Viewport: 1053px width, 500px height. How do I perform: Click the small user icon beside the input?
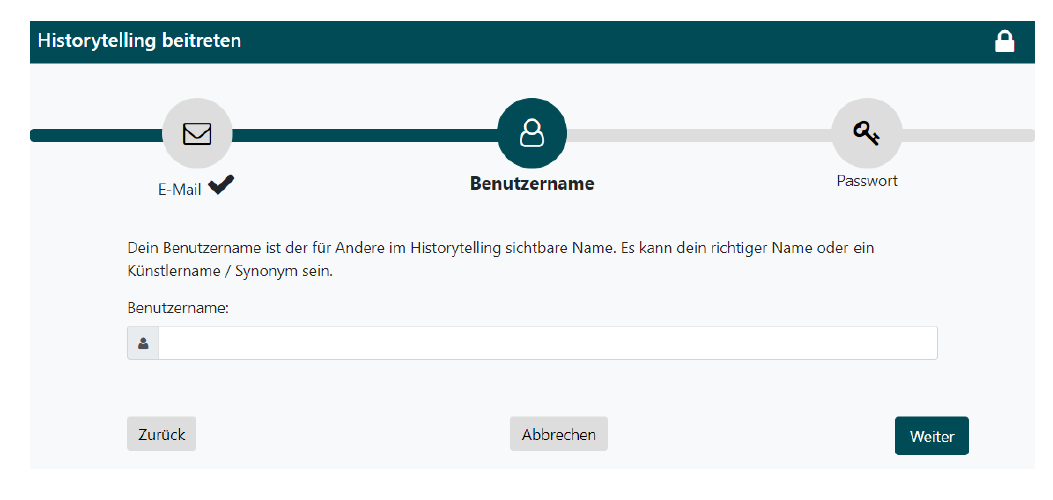click(143, 344)
